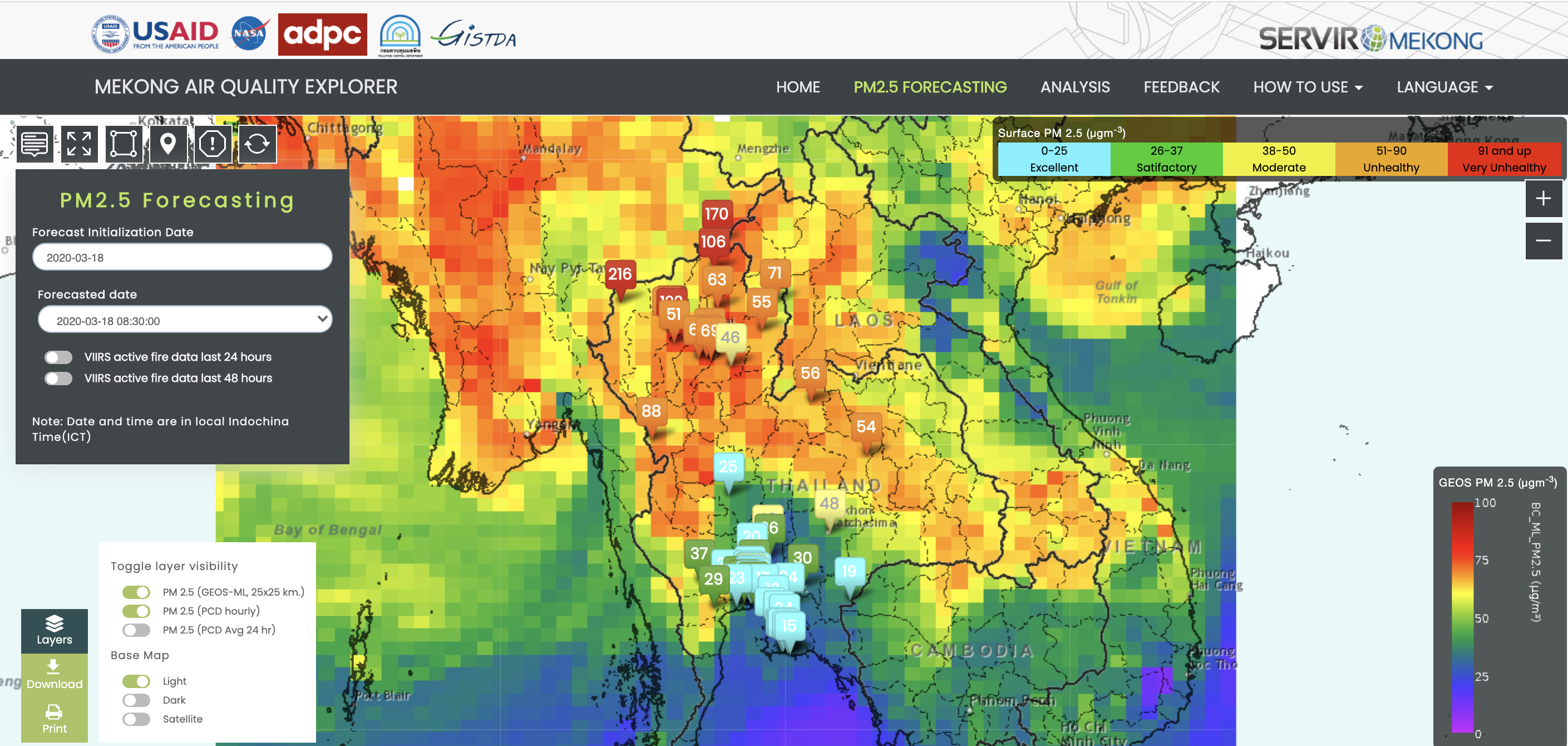Activate the location pin marker tool
This screenshot has width=1568, height=746.
(x=168, y=144)
